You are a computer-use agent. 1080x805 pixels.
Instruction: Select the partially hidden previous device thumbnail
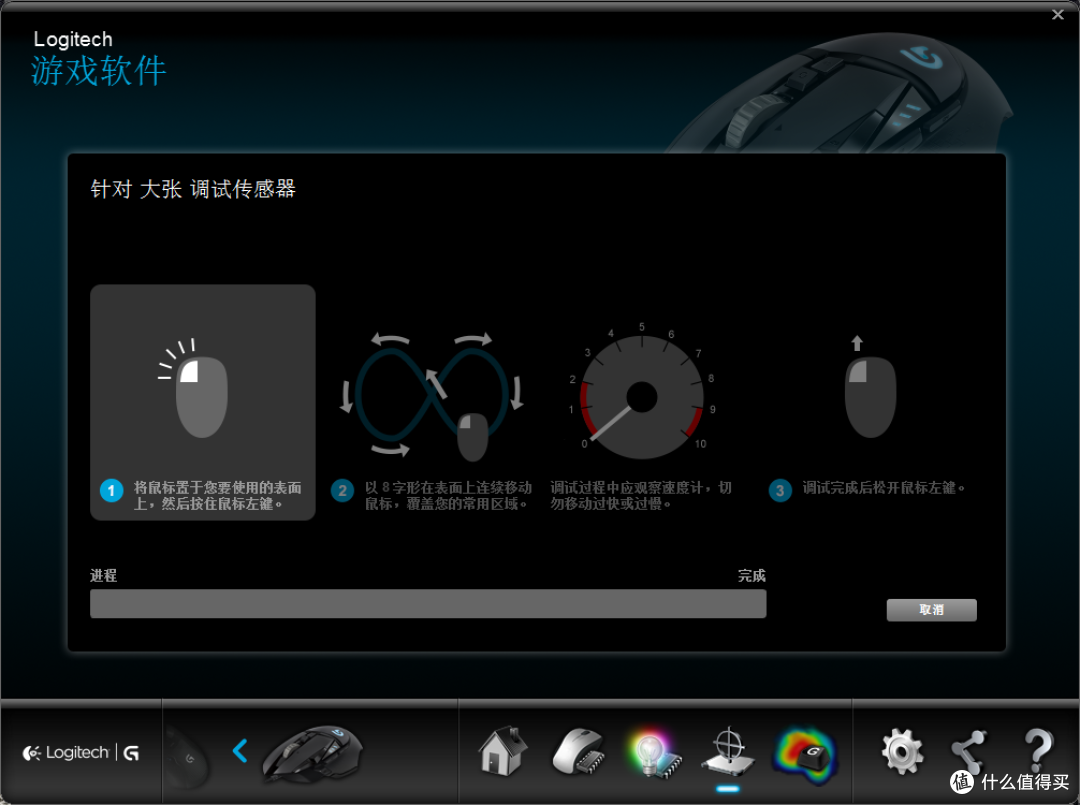188,757
